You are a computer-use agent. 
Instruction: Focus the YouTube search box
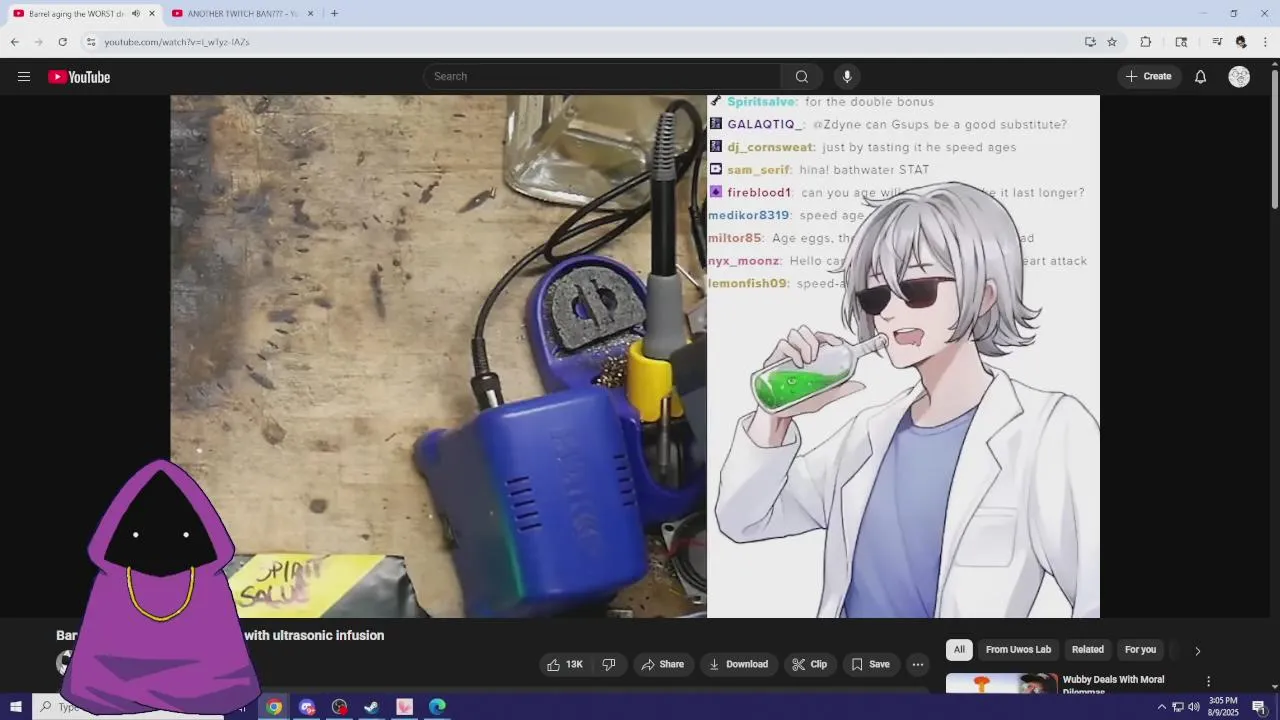pyautogui.click(x=602, y=77)
